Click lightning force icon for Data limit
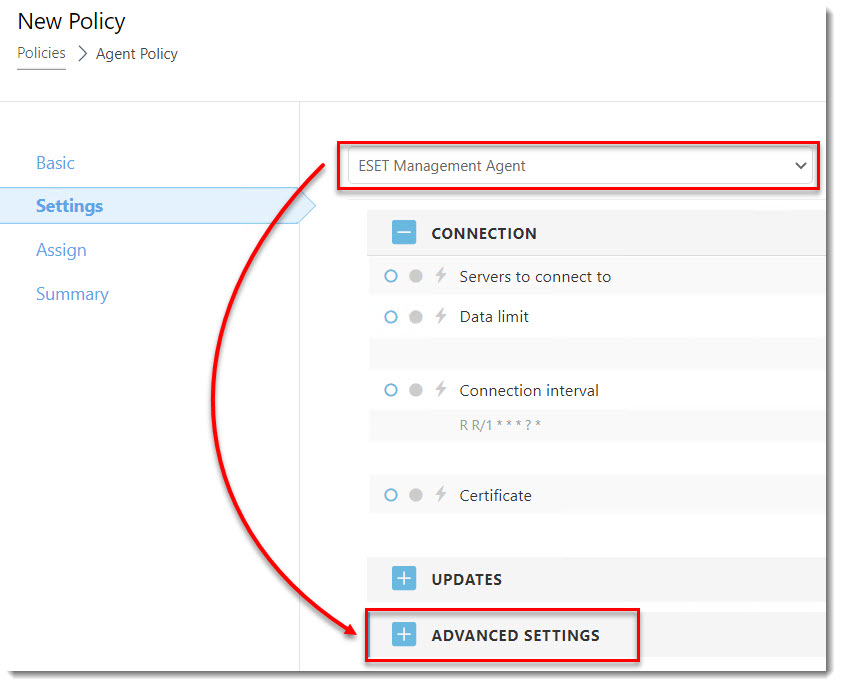Screen dimensions: 841x686 point(441,315)
